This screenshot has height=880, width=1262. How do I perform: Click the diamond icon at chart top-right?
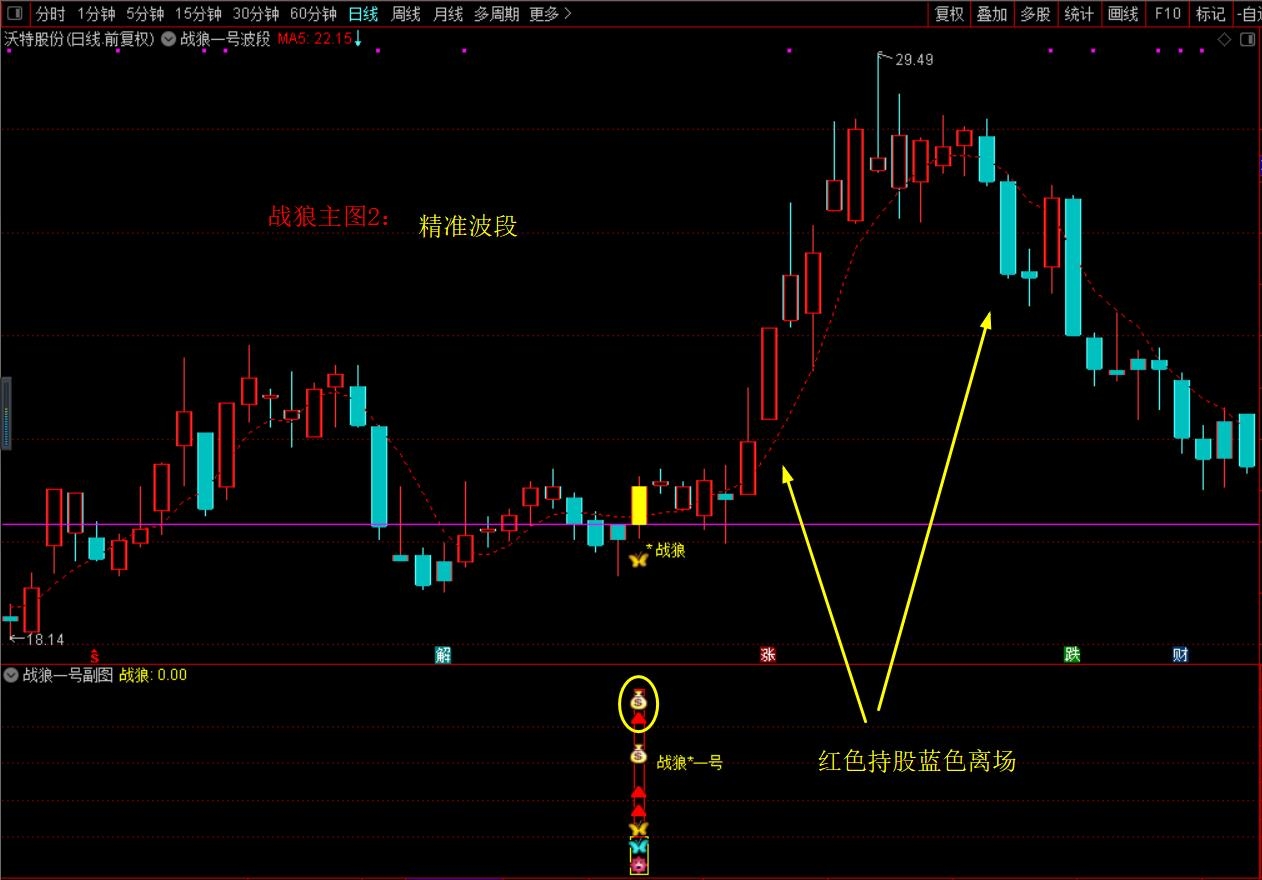click(x=1224, y=39)
